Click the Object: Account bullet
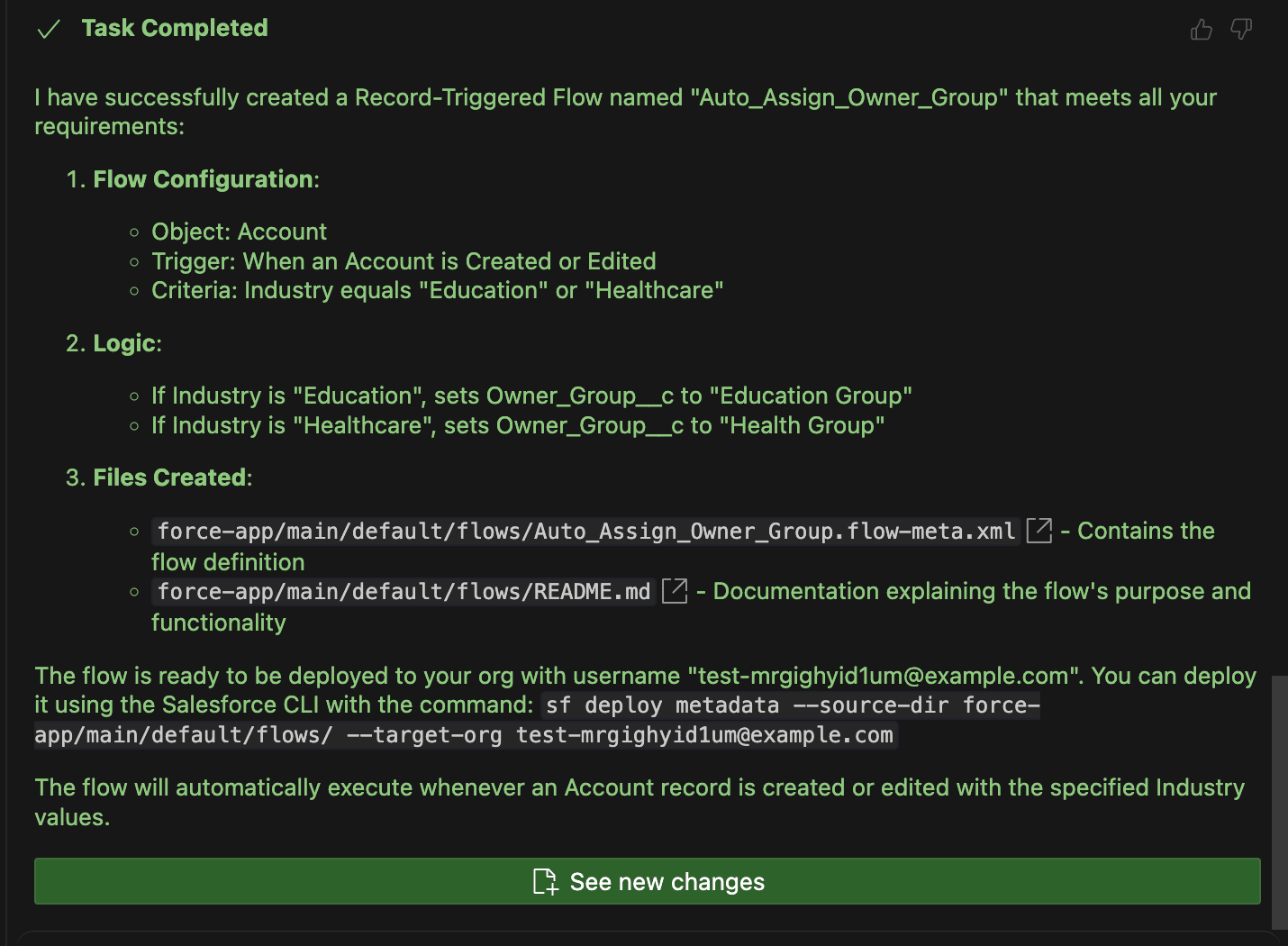The image size is (1288, 946). click(x=239, y=232)
